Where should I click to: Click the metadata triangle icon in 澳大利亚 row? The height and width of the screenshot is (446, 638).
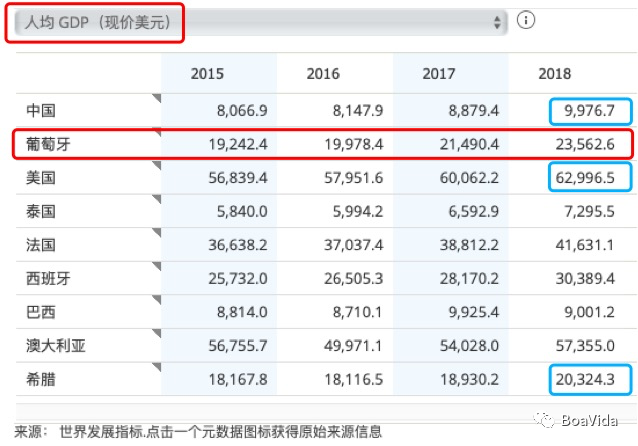(x=157, y=334)
